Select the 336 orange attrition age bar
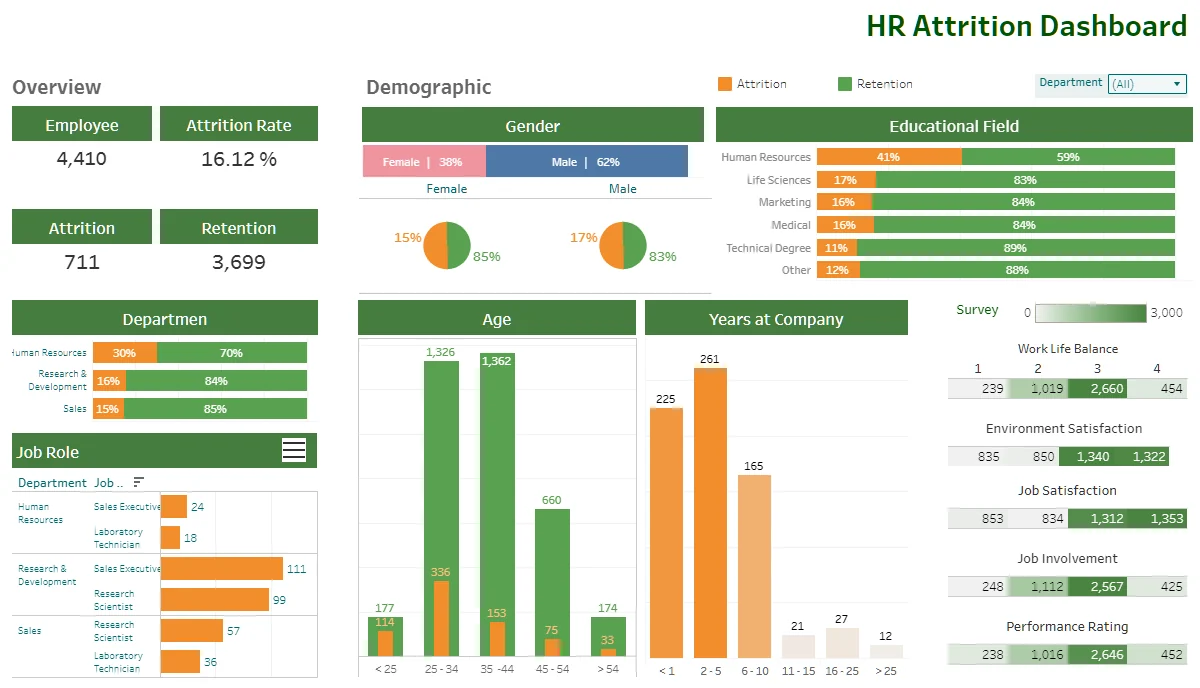 coord(441,618)
